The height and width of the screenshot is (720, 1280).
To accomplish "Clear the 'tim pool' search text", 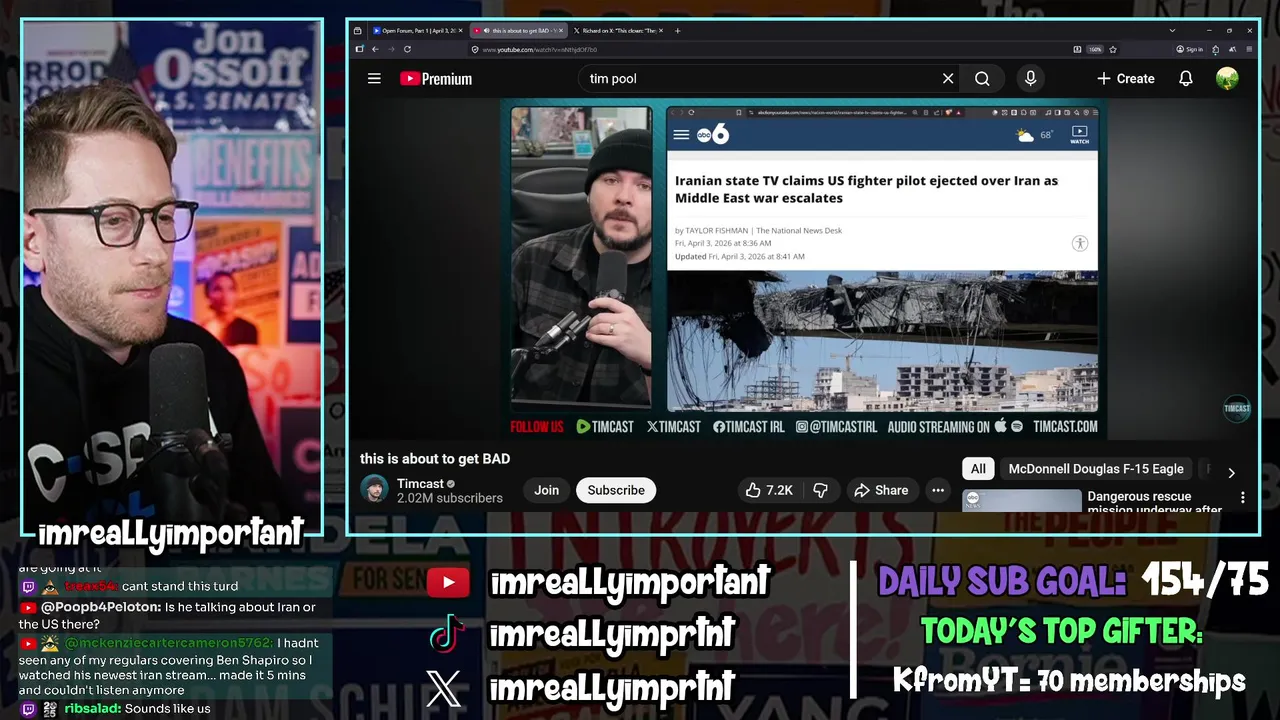I will click(x=948, y=79).
